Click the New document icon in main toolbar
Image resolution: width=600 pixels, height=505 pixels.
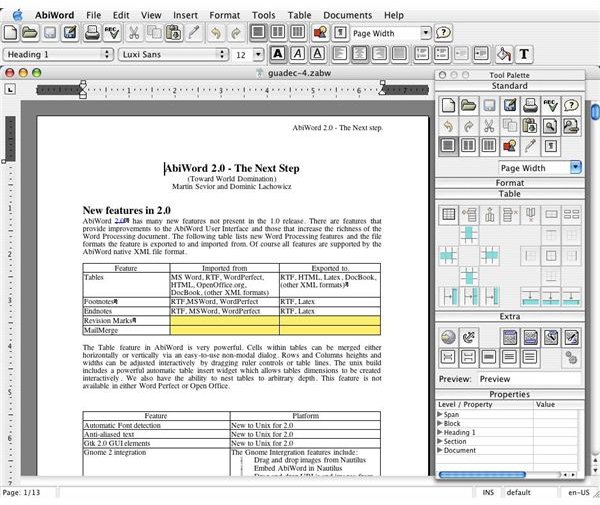[10, 33]
